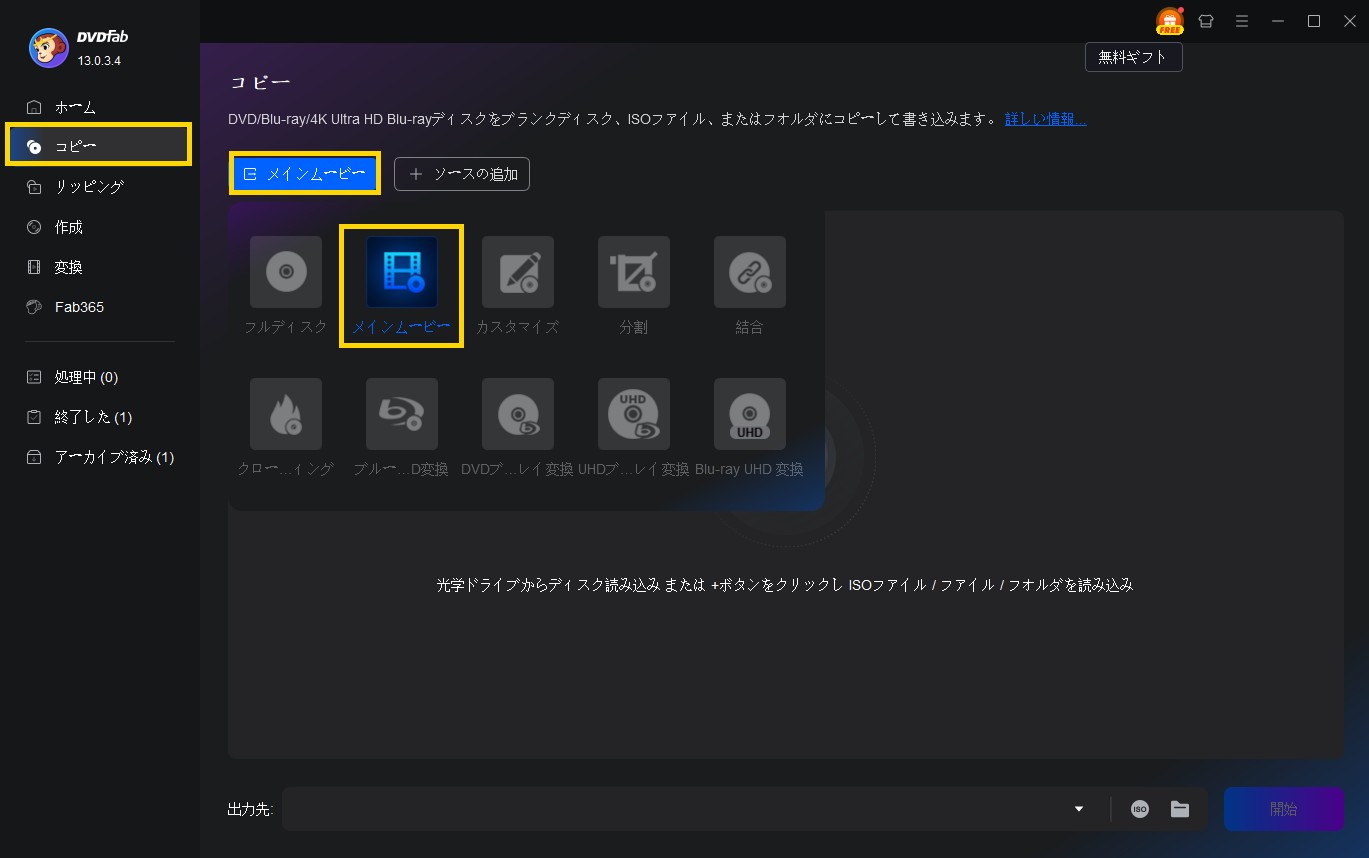
Task: Click the ISO output icon
Action: pyautogui.click(x=1140, y=809)
